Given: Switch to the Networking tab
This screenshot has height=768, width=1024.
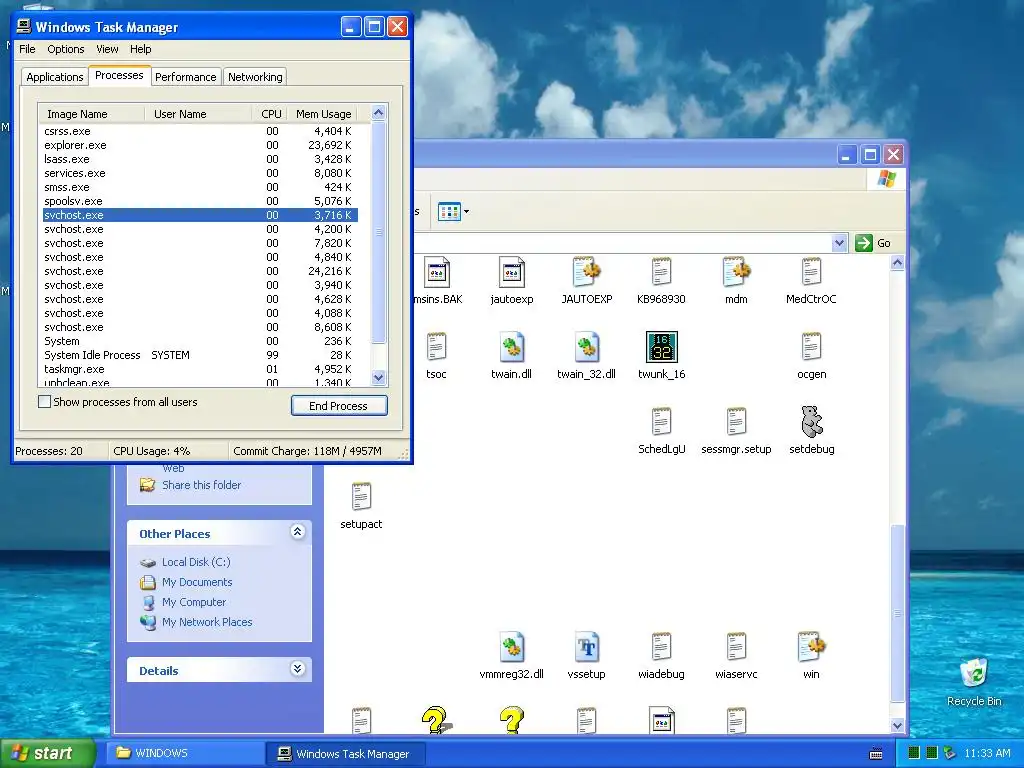Looking at the screenshot, I should pyautogui.click(x=255, y=77).
